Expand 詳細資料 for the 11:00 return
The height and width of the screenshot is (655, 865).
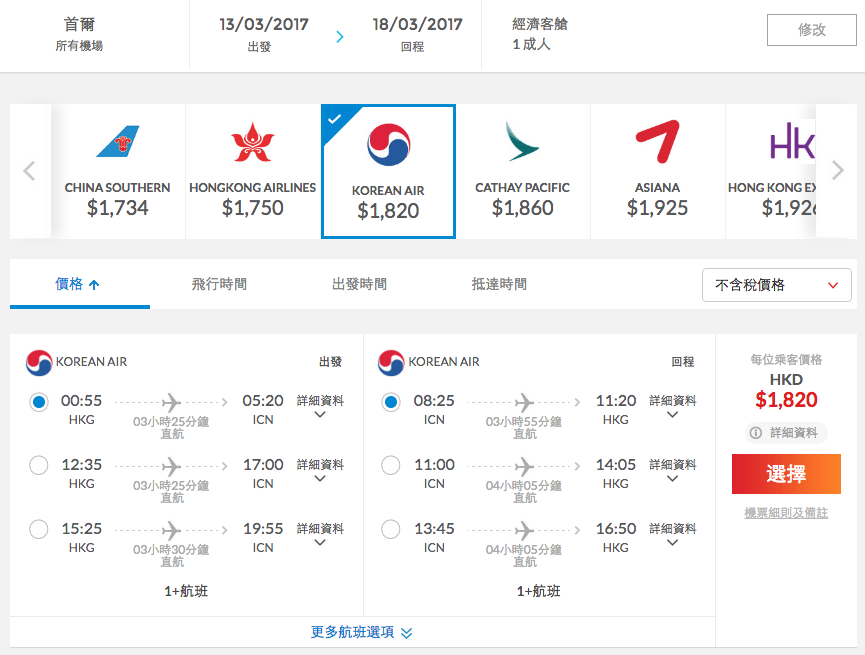672,471
